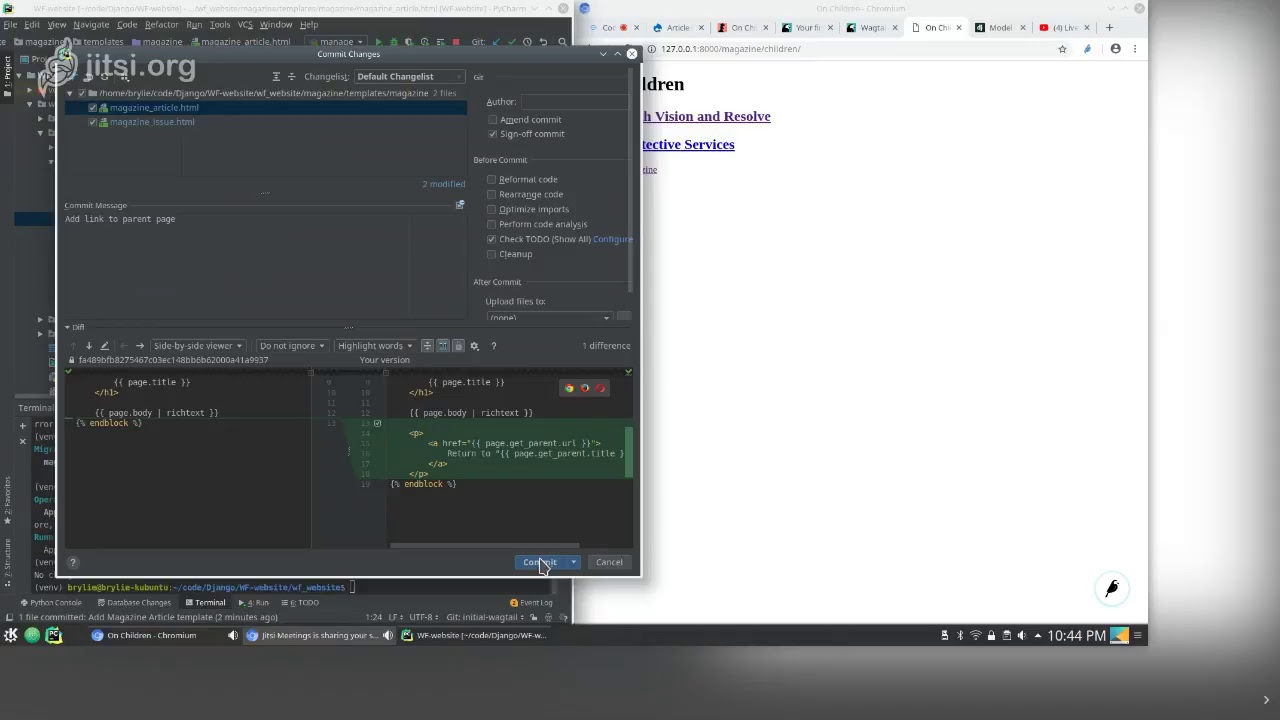Open the Tools menu in PyCharm
The image size is (1280, 720).
[220, 25]
